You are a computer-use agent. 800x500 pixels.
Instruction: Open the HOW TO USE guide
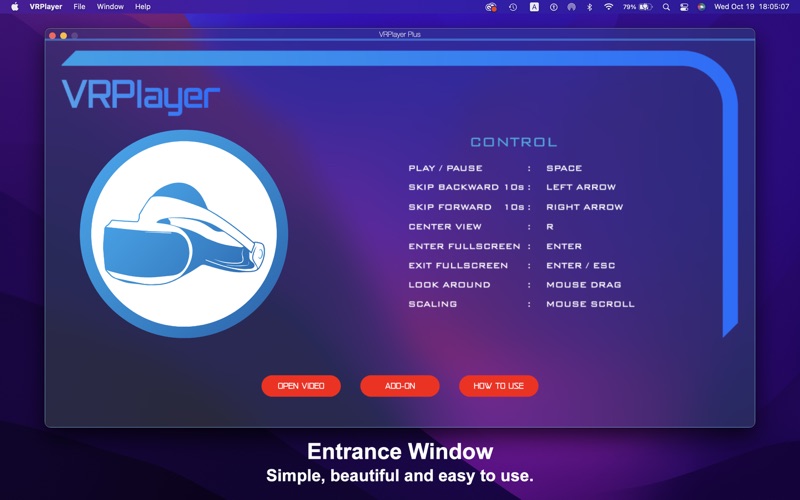pos(498,386)
